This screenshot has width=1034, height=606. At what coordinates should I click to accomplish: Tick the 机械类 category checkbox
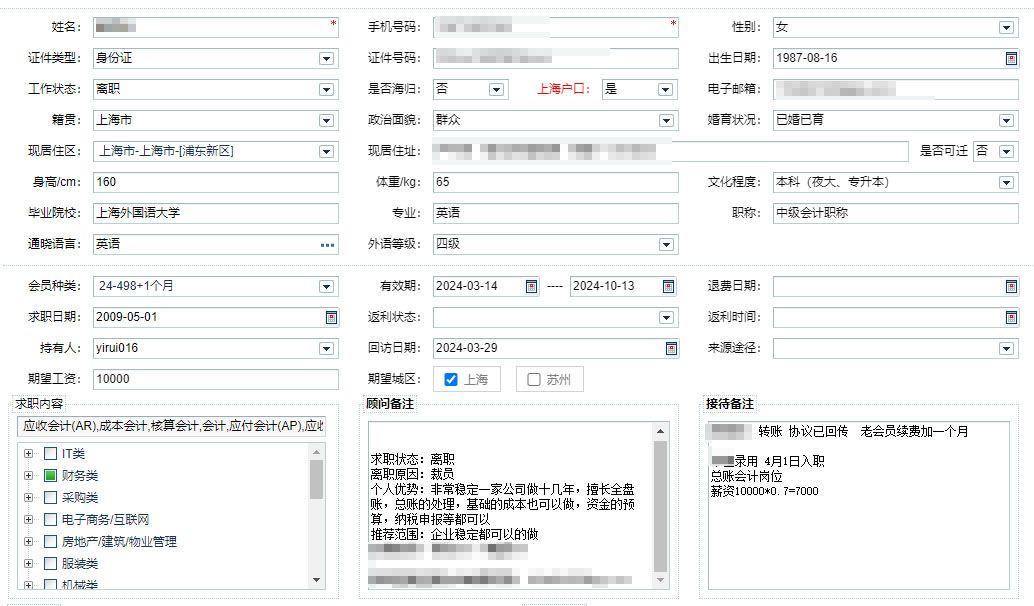(50, 584)
